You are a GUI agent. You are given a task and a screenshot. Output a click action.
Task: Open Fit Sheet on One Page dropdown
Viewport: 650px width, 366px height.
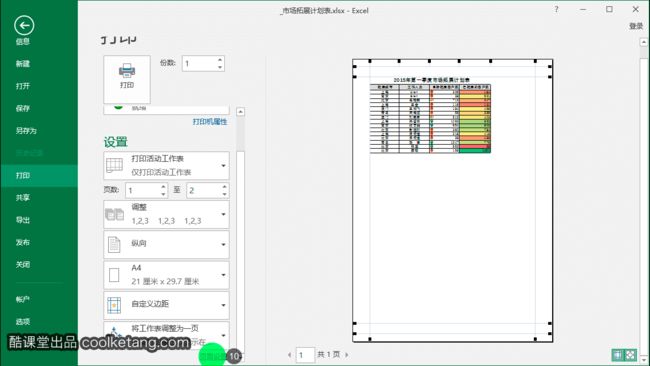[x=166, y=335]
